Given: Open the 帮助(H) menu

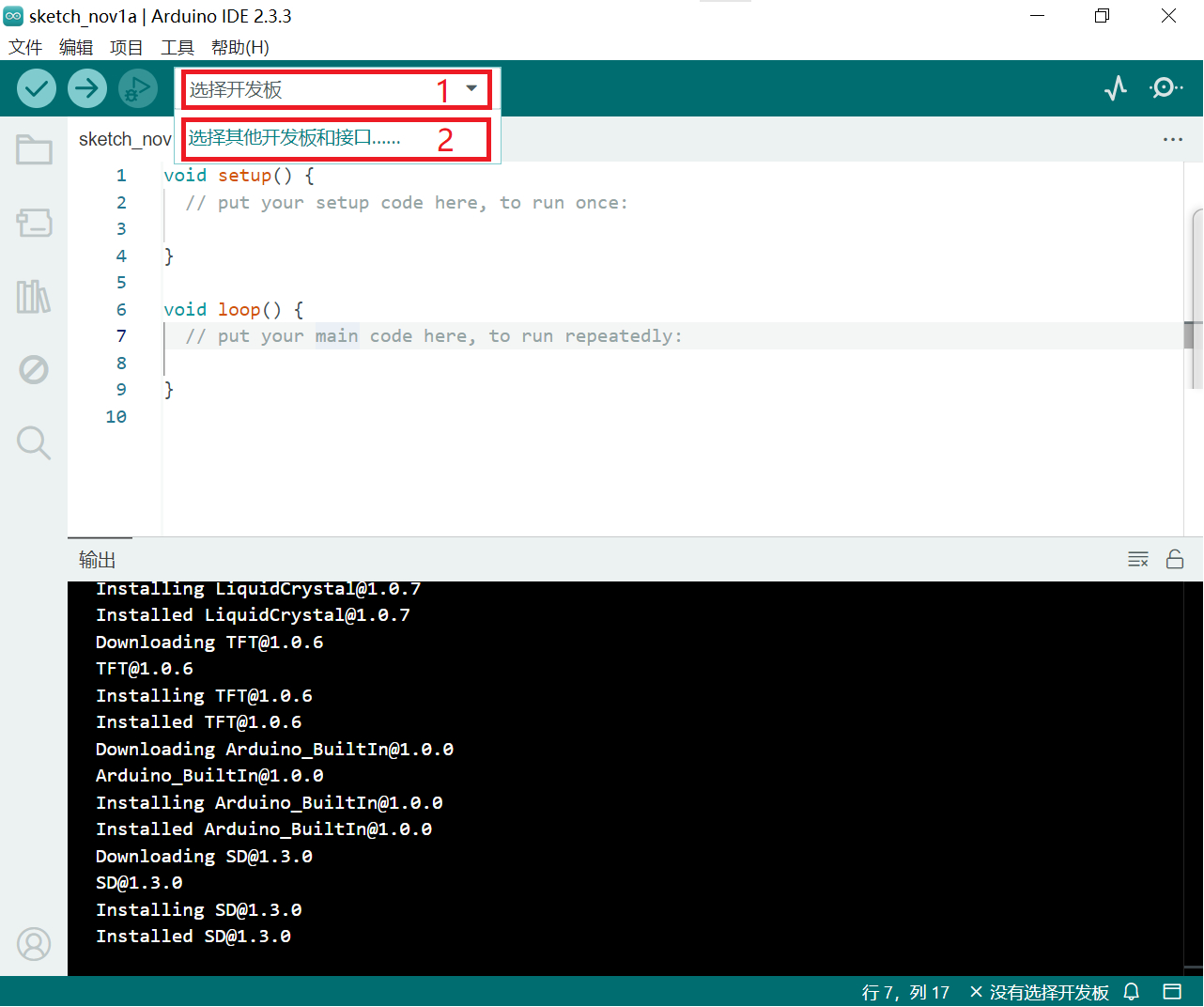Looking at the screenshot, I should [240, 48].
